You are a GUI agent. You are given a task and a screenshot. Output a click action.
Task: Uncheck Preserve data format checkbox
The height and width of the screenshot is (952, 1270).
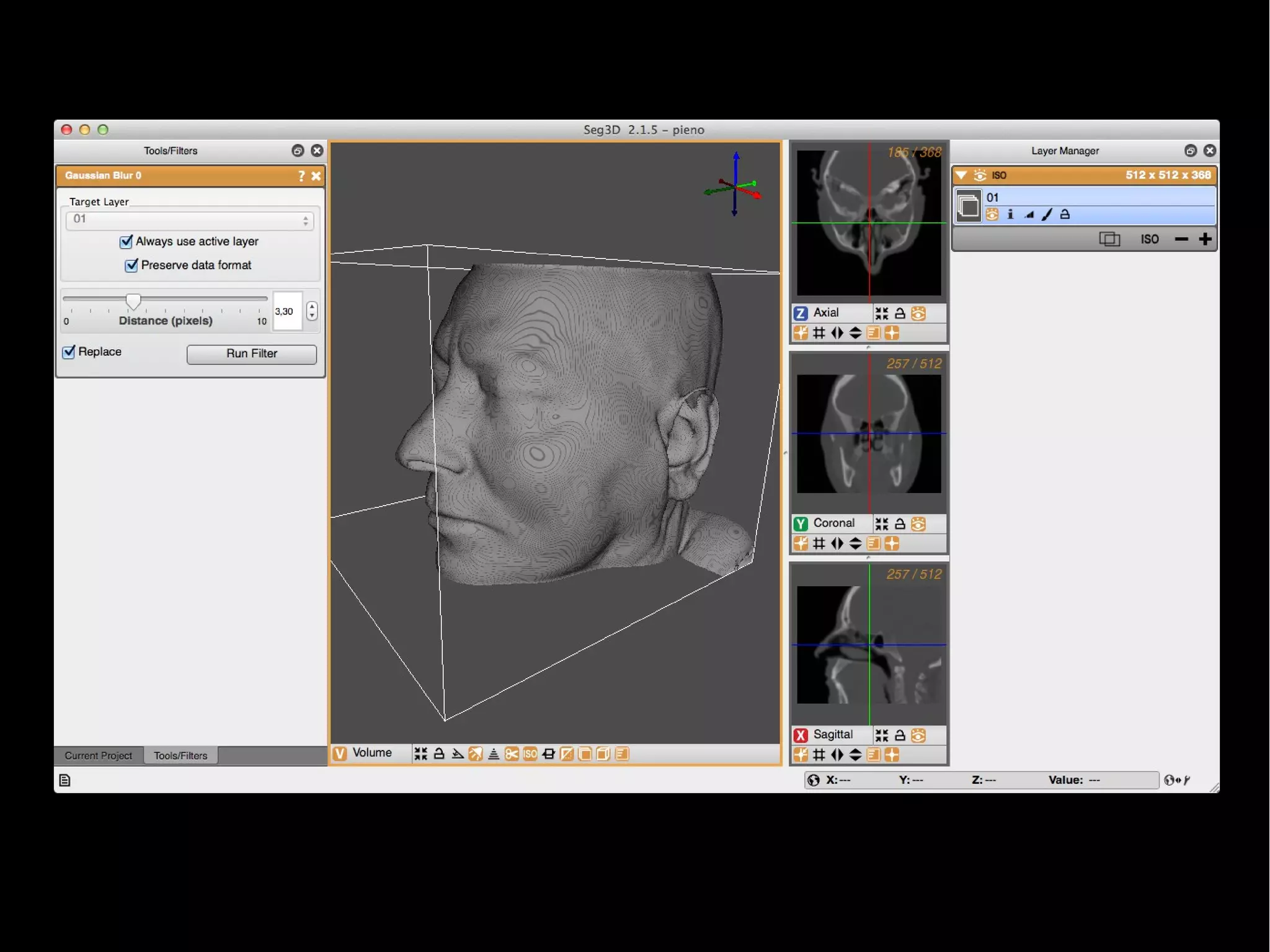coord(131,265)
